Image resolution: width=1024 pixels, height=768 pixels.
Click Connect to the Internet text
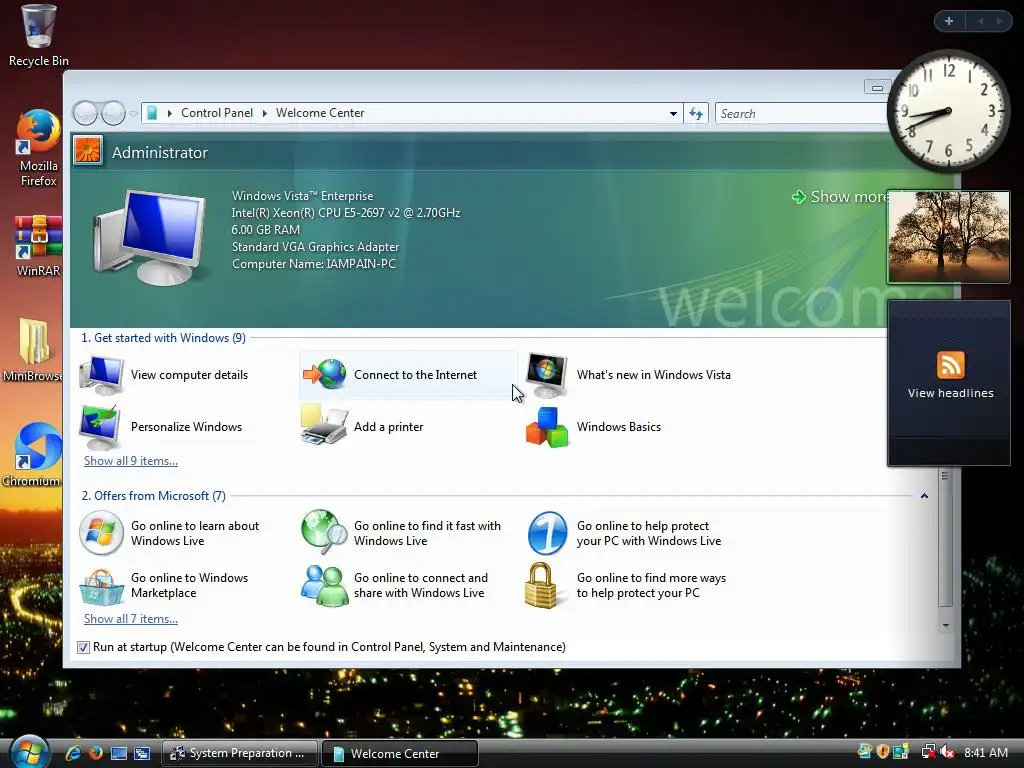click(415, 375)
